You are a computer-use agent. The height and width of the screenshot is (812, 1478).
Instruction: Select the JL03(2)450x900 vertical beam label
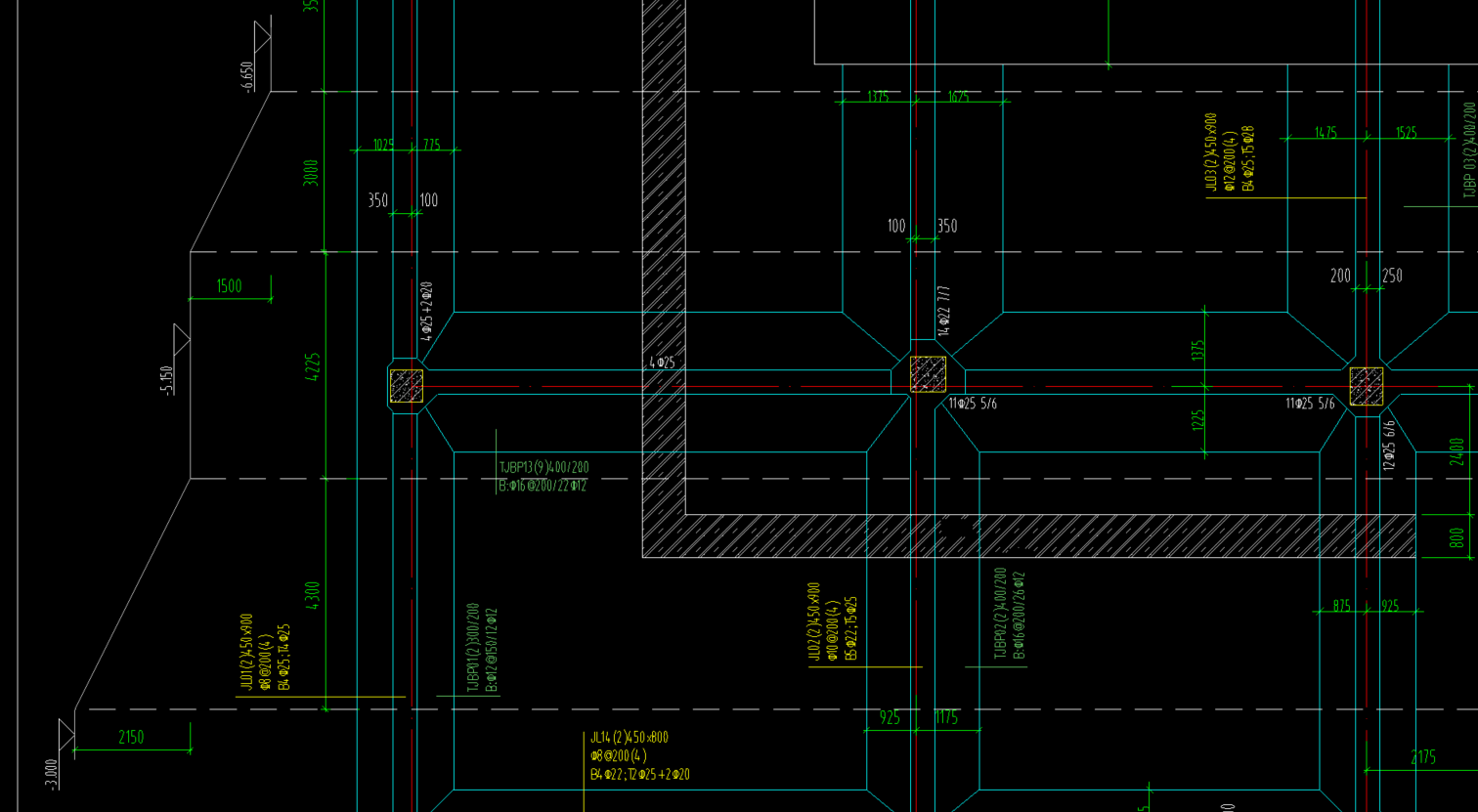click(x=1211, y=152)
